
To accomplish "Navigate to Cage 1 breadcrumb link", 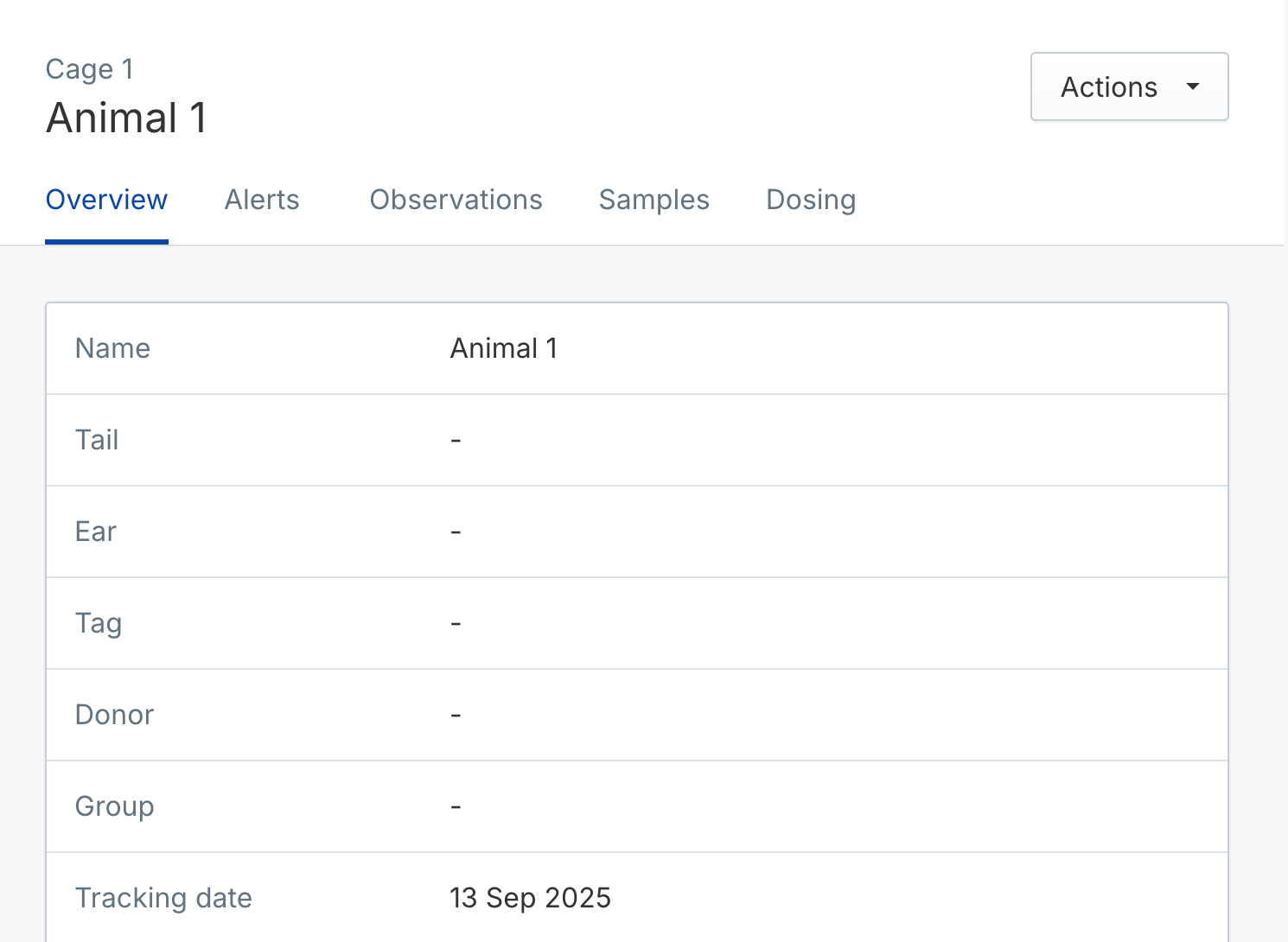I will click(x=90, y=69).
